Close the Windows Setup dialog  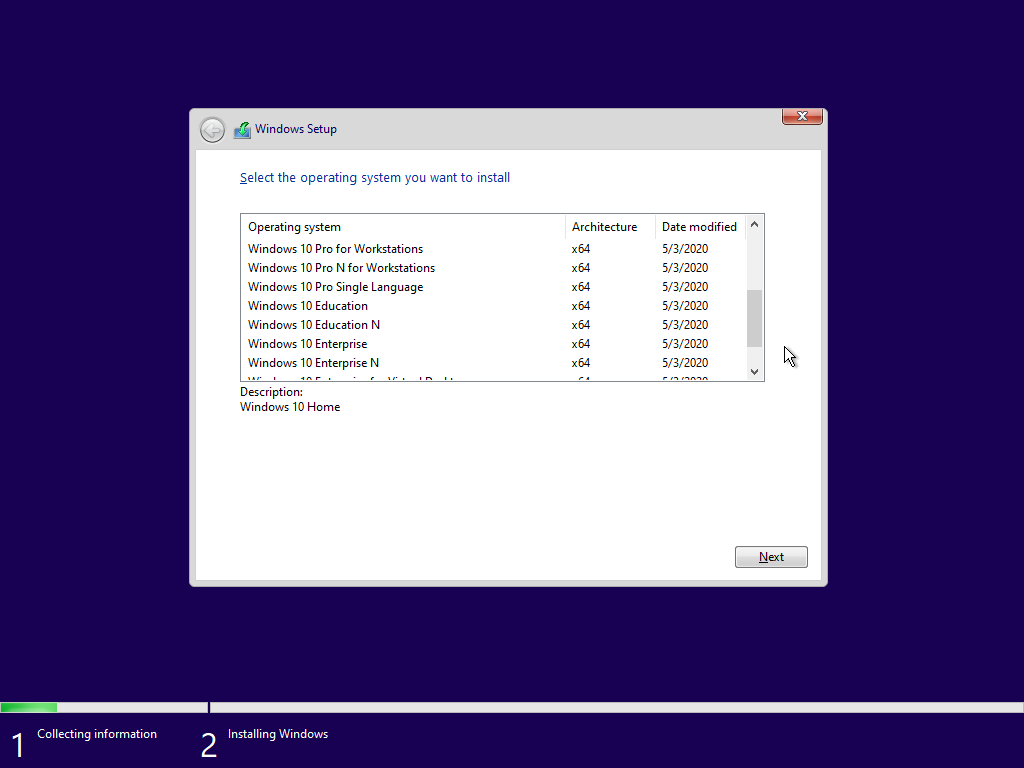pos(802,116)
